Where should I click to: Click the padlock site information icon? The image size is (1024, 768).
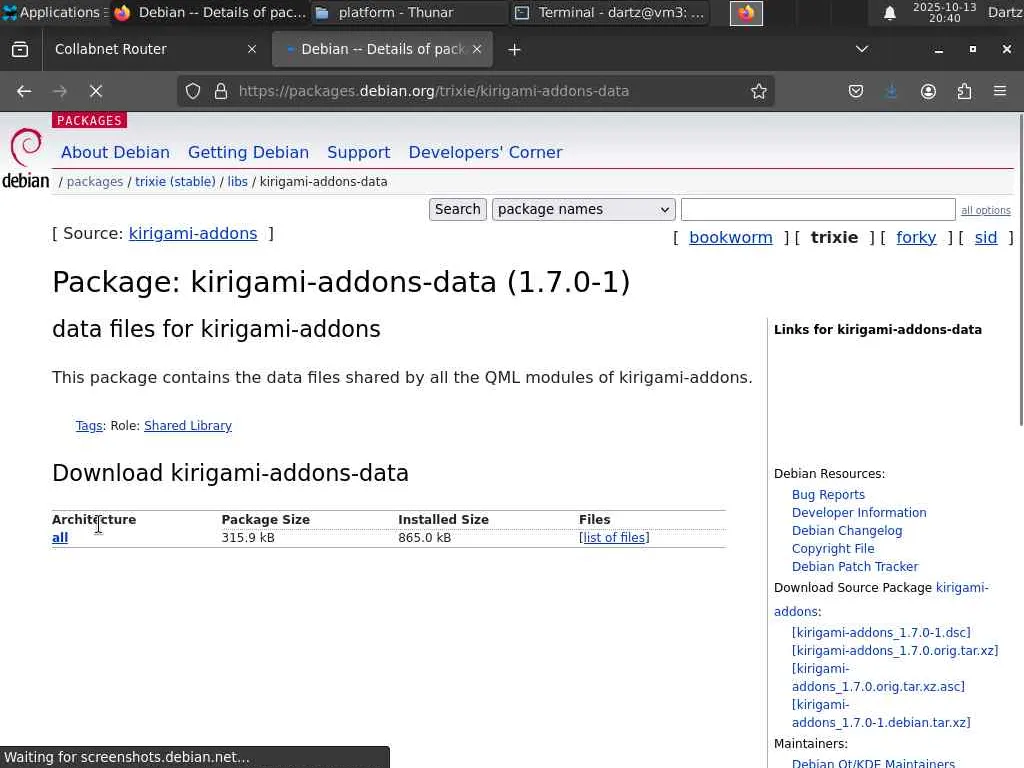(221, 91)
